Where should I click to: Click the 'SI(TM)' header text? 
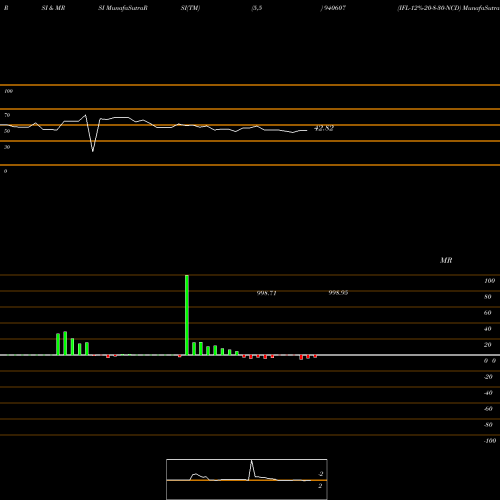[190, 8]
